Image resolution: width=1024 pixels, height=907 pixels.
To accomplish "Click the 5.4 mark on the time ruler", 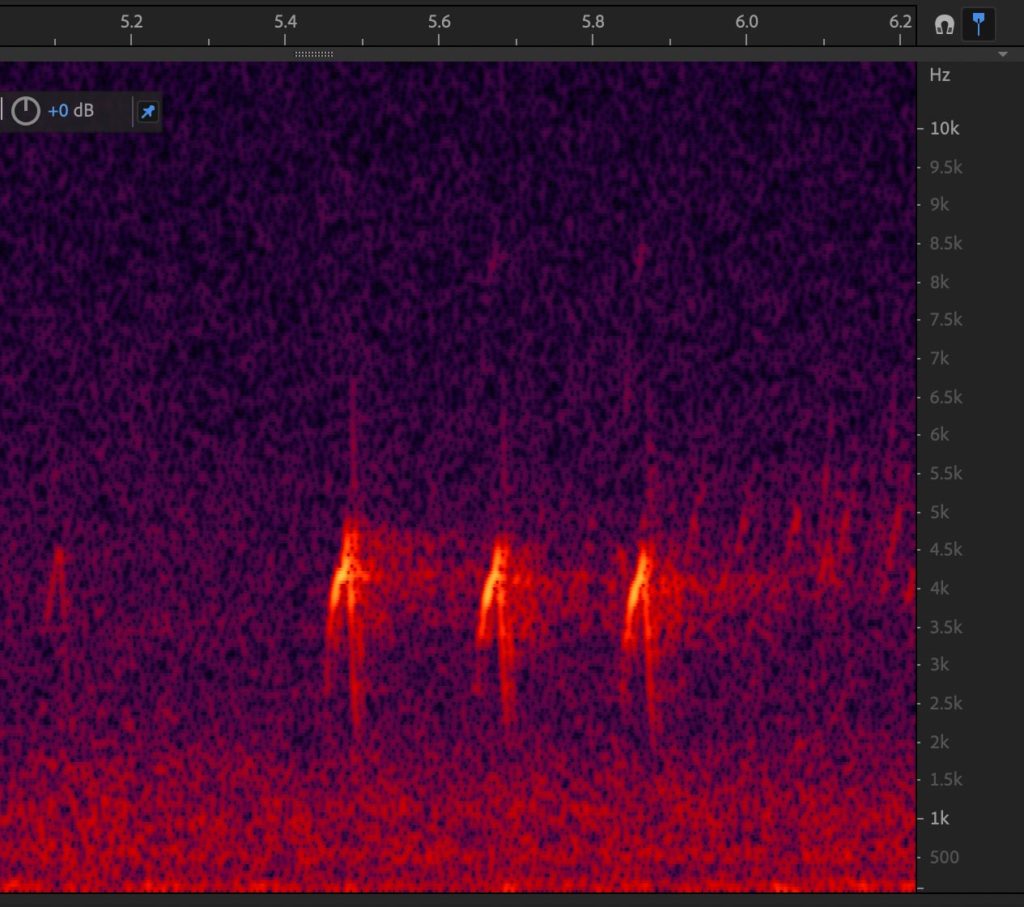I will click(x=285, y=22).
